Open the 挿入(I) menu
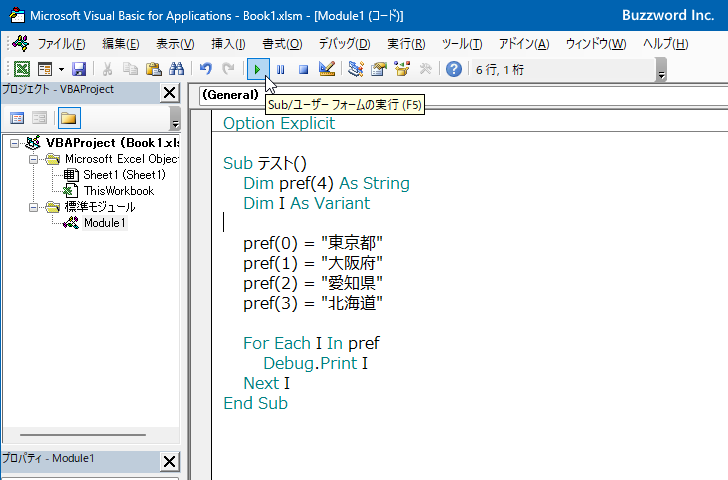Image resolution: width=728 pixels, height=480 pixels. (228, 44)
